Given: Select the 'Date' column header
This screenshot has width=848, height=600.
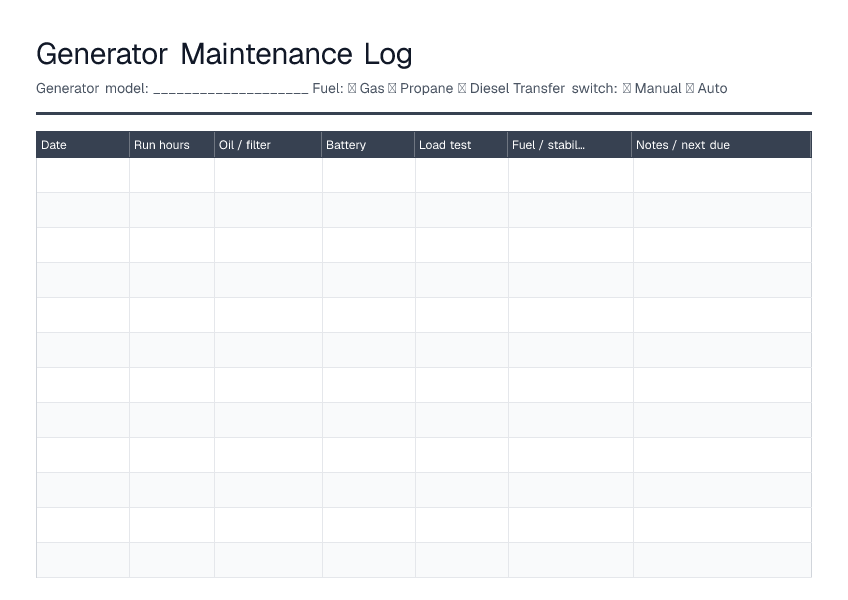Looking at the screenshot, I should pyautogui.click(x=83, y=144).
